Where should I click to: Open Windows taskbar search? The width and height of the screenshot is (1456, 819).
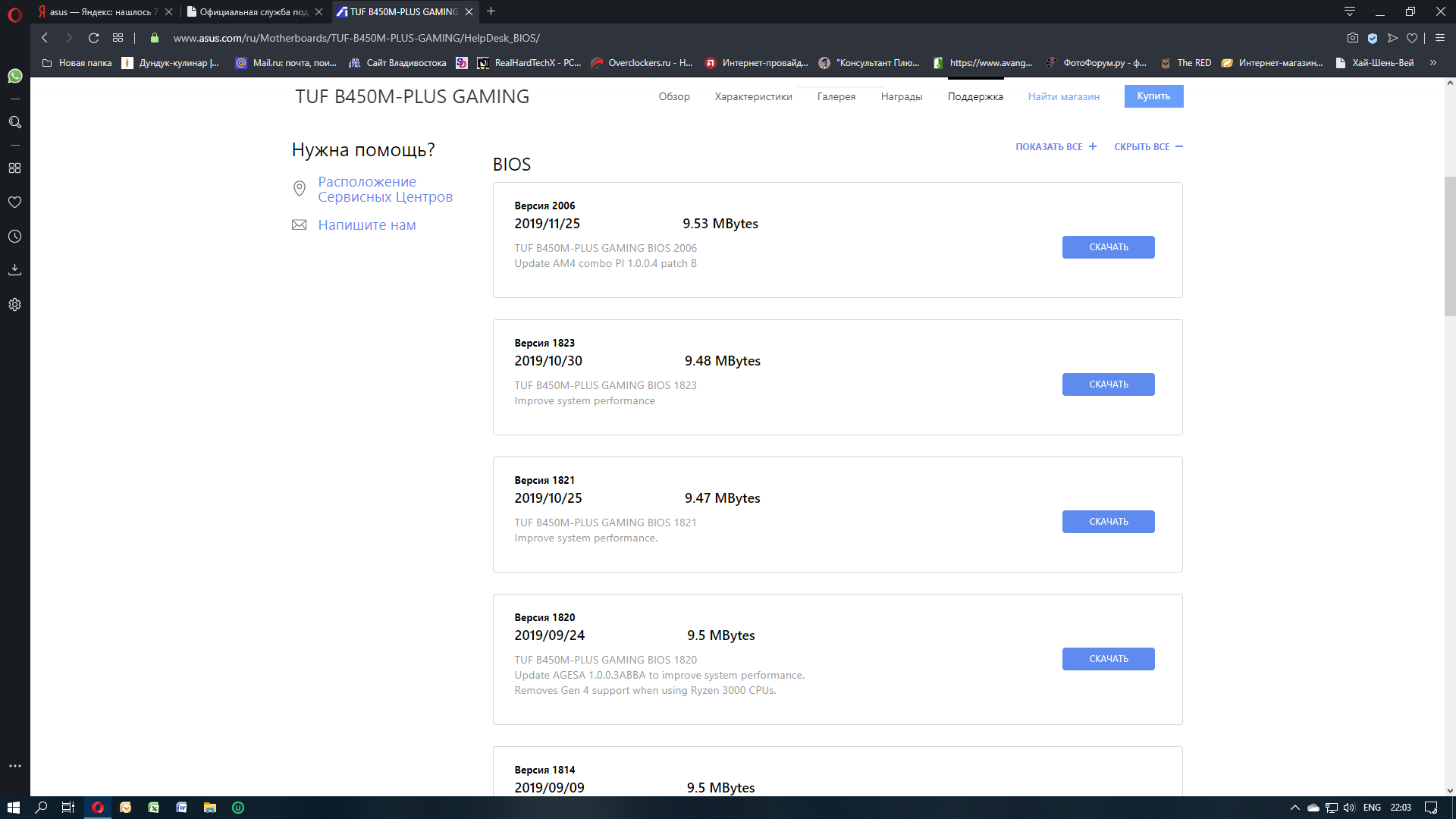point(41,808)
